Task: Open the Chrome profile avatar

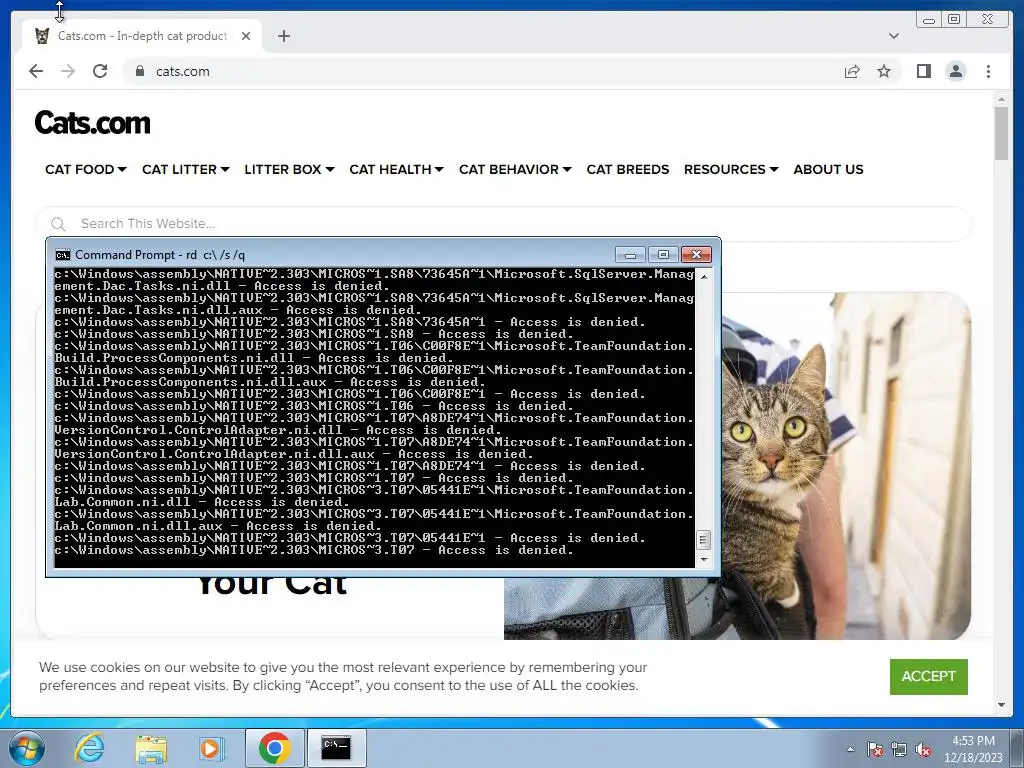Action: [x=955, y=71]
